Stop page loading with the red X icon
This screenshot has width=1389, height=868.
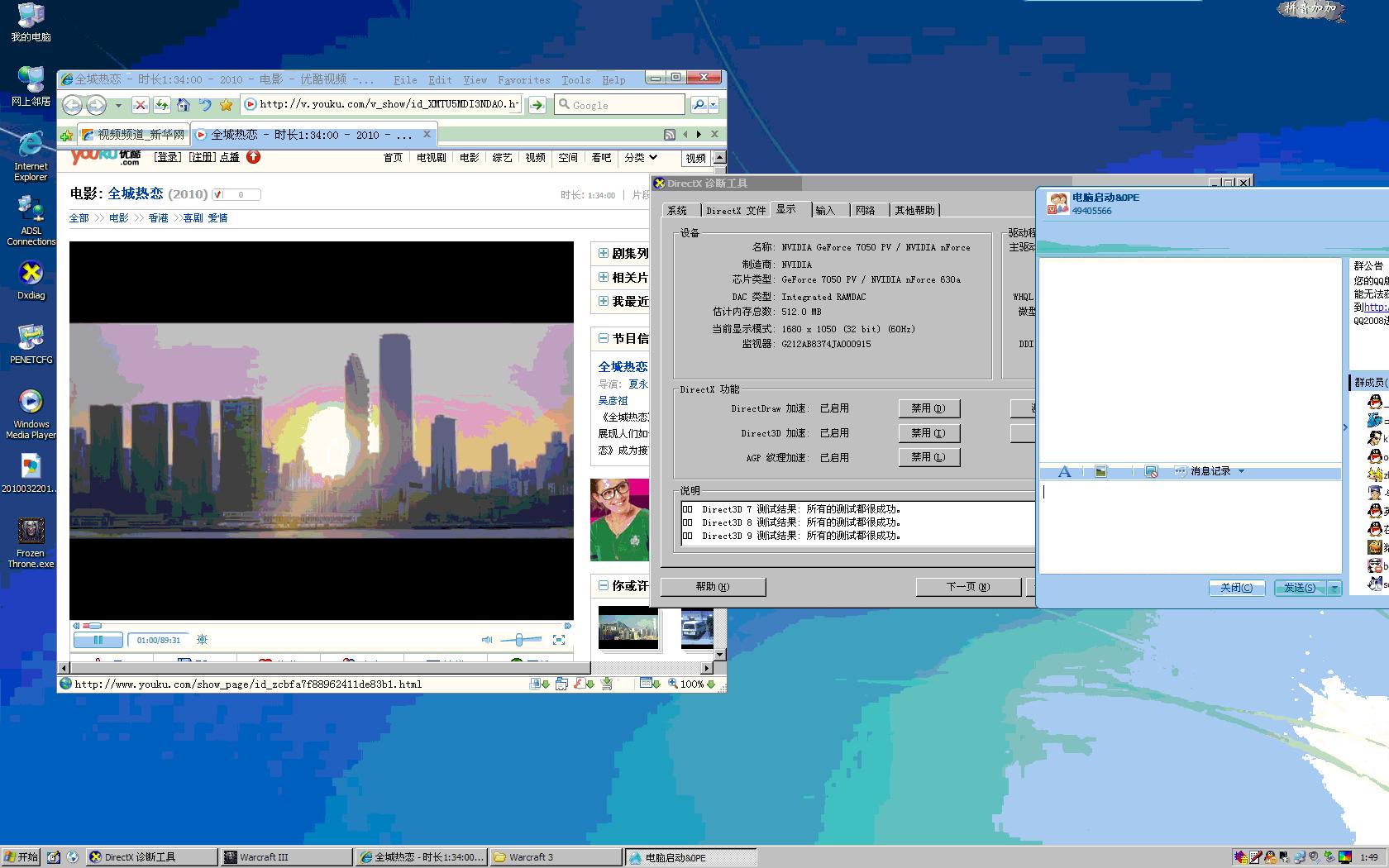point(141,105)
